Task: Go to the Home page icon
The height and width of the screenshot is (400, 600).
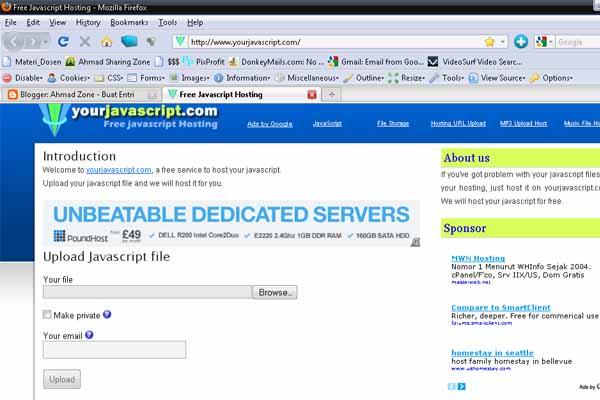Action: pyautogui.click(x=107, y=41)
